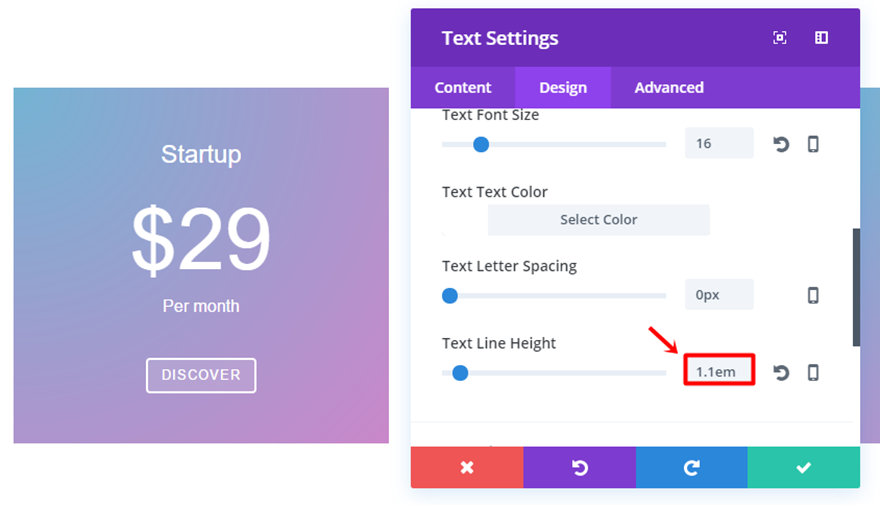This screenshot has height=505, width=880.
Task: Redo the change in the footer
Action: (x=691, y=467)
